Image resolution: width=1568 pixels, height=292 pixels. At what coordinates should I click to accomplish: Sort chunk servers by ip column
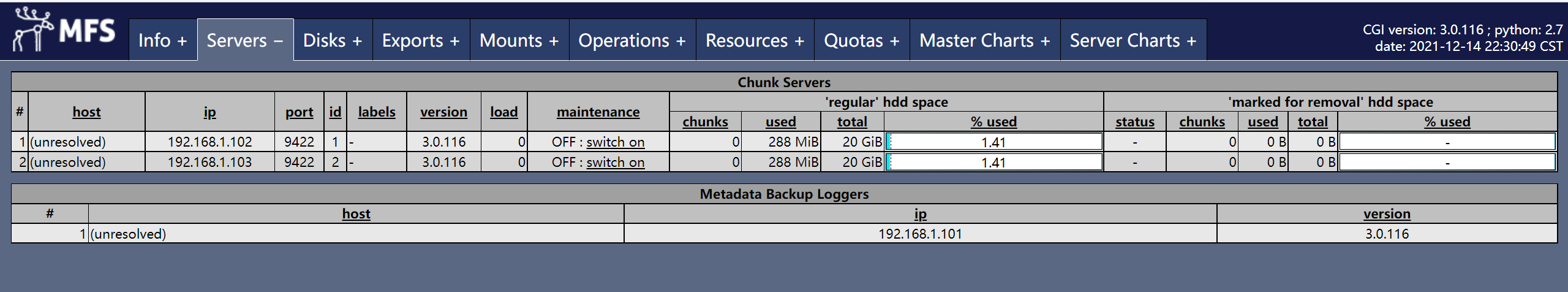209,112
